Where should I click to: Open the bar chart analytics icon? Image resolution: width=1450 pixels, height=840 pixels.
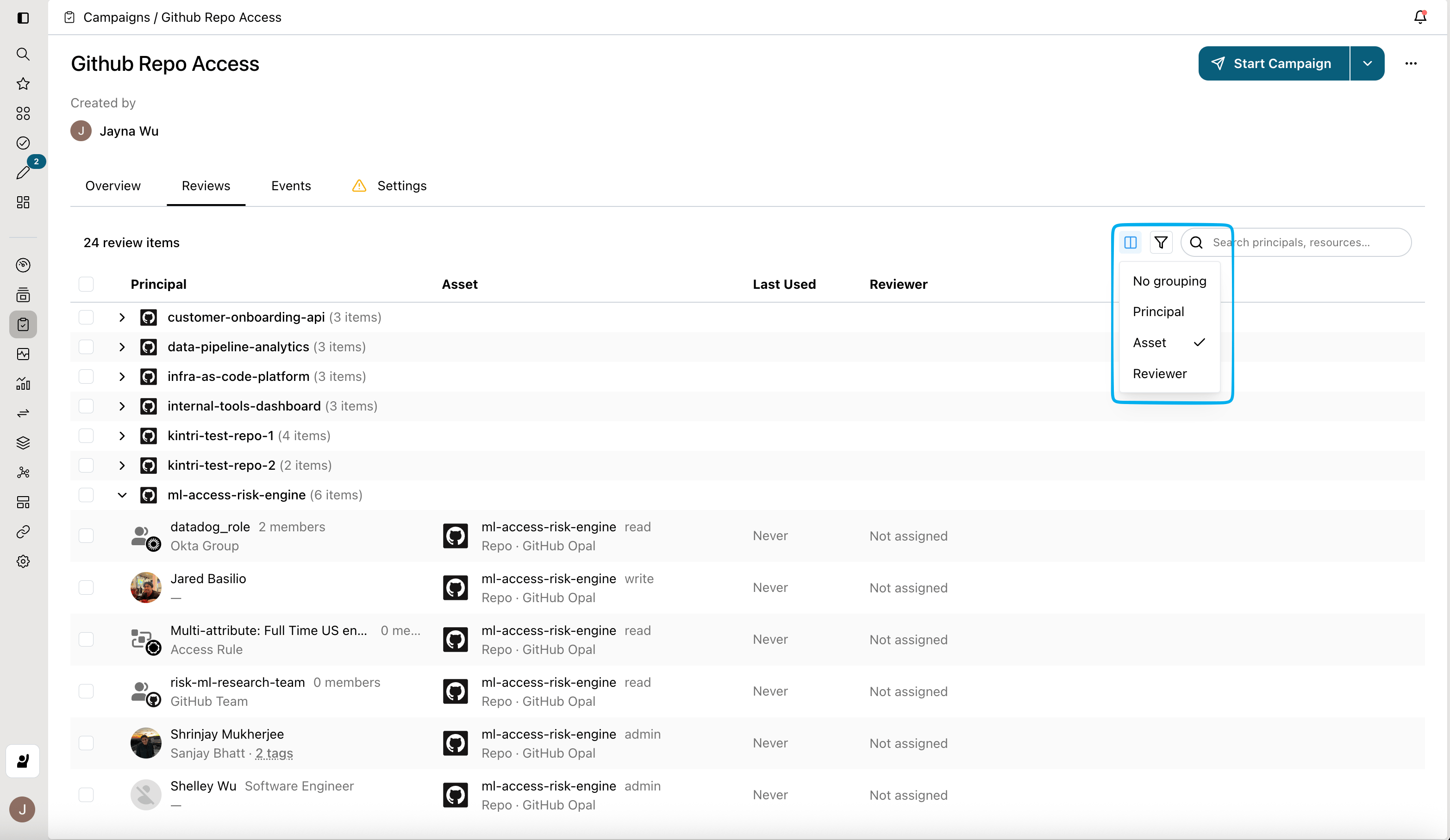[23, 384]
